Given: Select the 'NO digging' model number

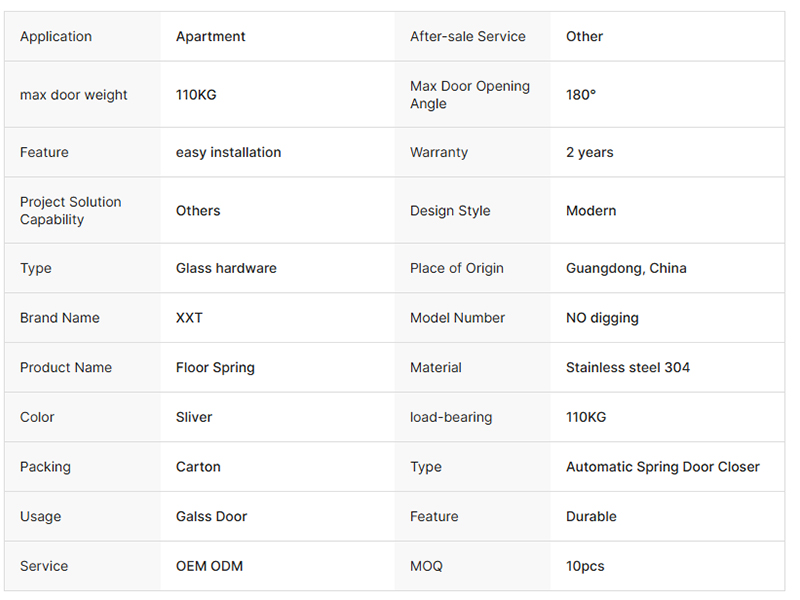Looking at the screenshot, I should (x=602, y=318).
